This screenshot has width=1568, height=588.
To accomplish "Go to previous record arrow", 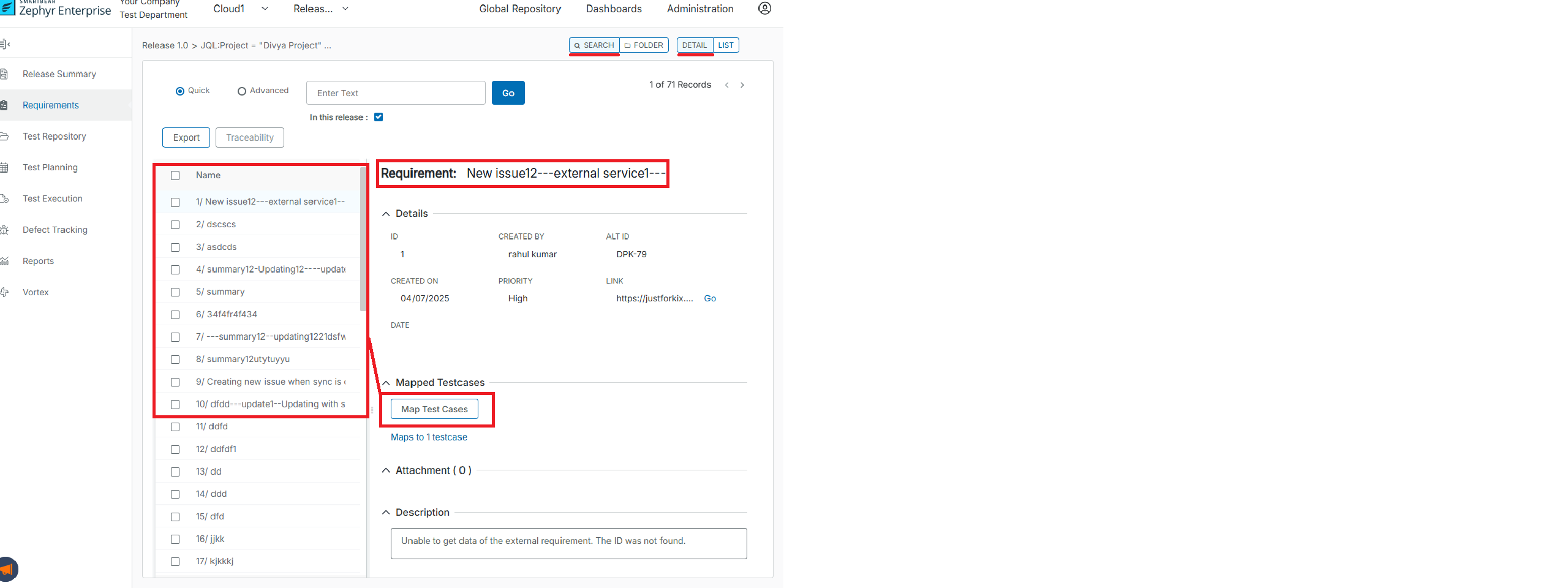I will click(726, 85).
